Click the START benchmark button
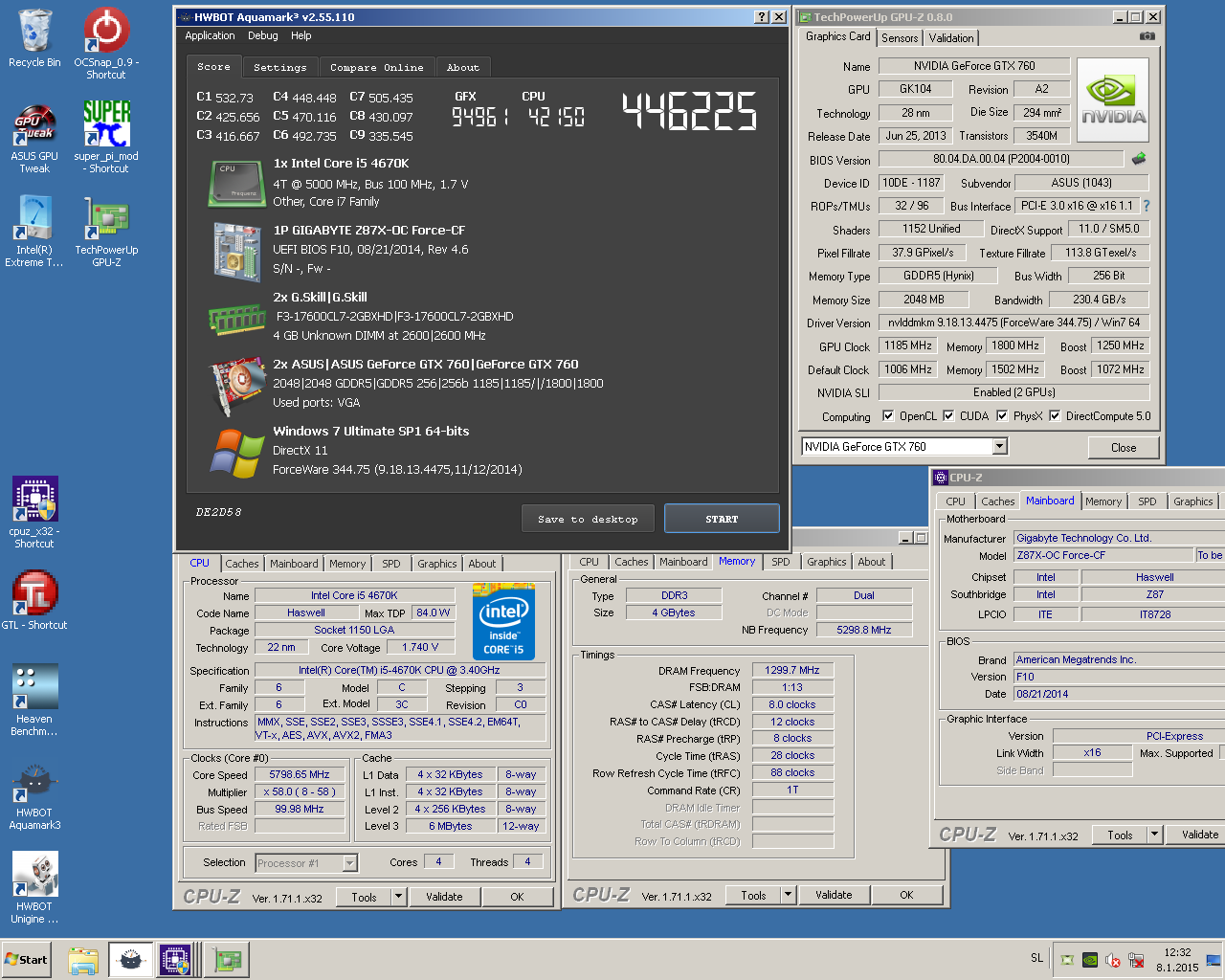 click(x=722, y=519)
